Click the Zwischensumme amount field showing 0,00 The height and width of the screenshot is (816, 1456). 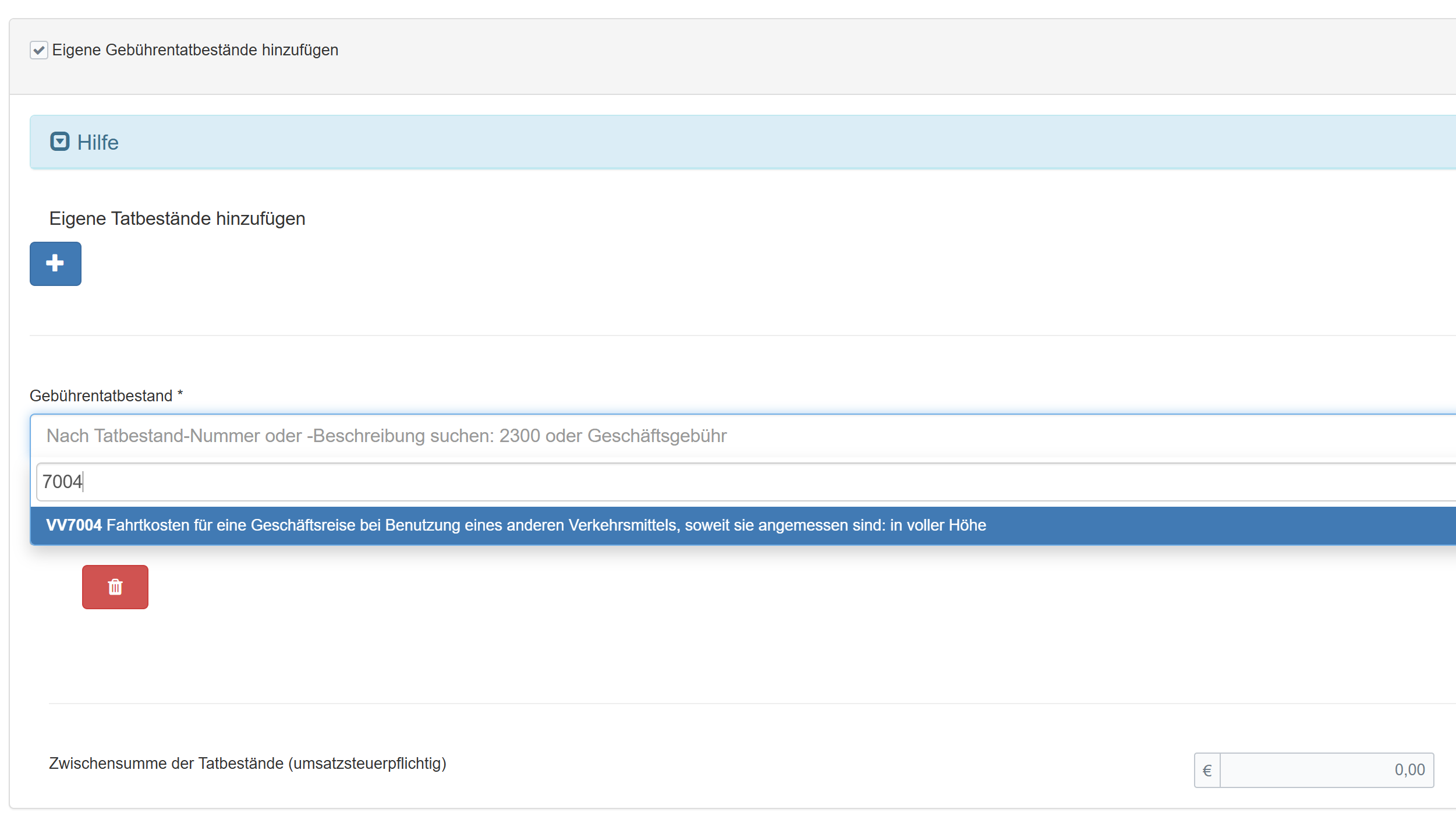pyautogui.click(x=1326, y=770)
